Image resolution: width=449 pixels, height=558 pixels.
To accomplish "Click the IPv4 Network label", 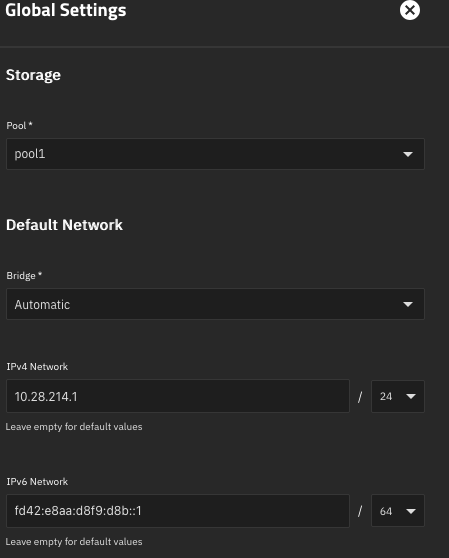I will click(x=37, y=367).
